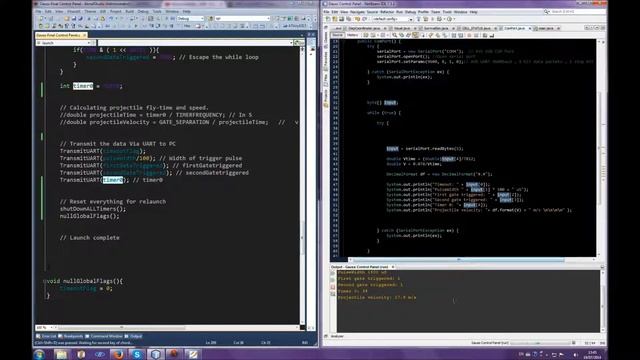Image resolution: width=640 pixels, height=360 pixels.
Task: Select Gauss Final Control Panel.c document tab
Action: pyautogui.click(x=60, y=36)
